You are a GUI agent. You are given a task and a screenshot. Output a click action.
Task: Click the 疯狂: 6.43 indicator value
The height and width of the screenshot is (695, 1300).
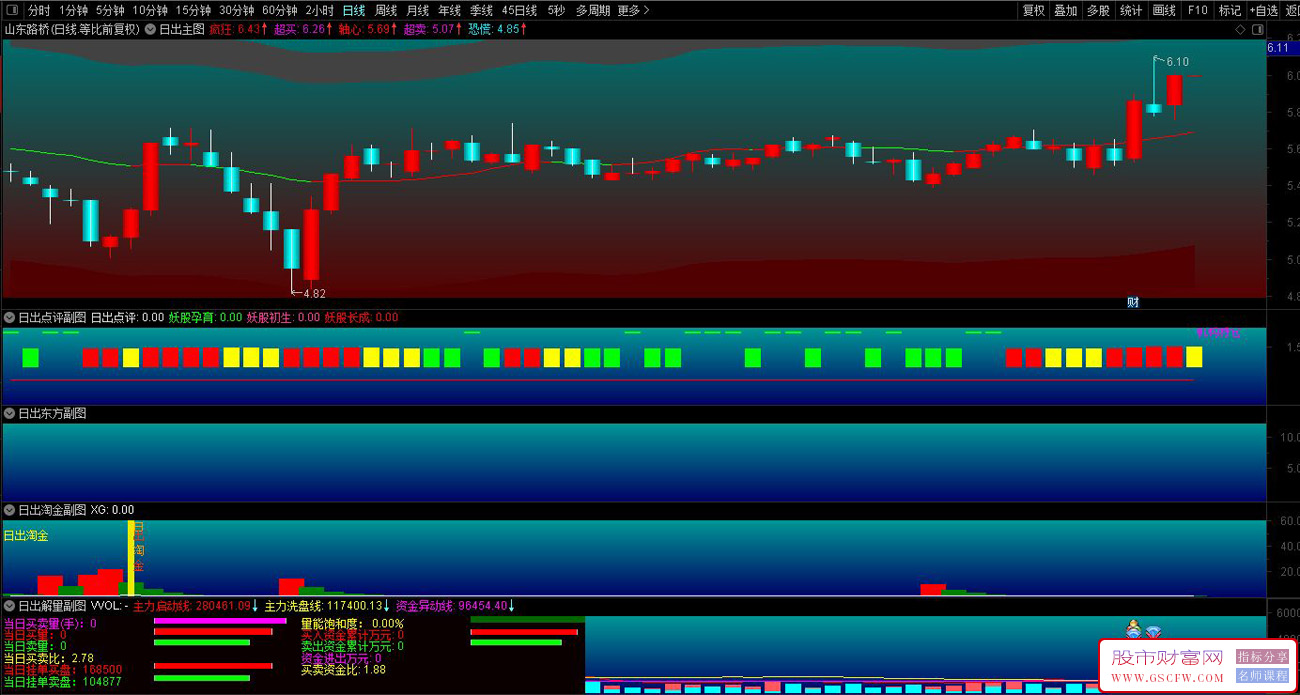coord(237,29)
